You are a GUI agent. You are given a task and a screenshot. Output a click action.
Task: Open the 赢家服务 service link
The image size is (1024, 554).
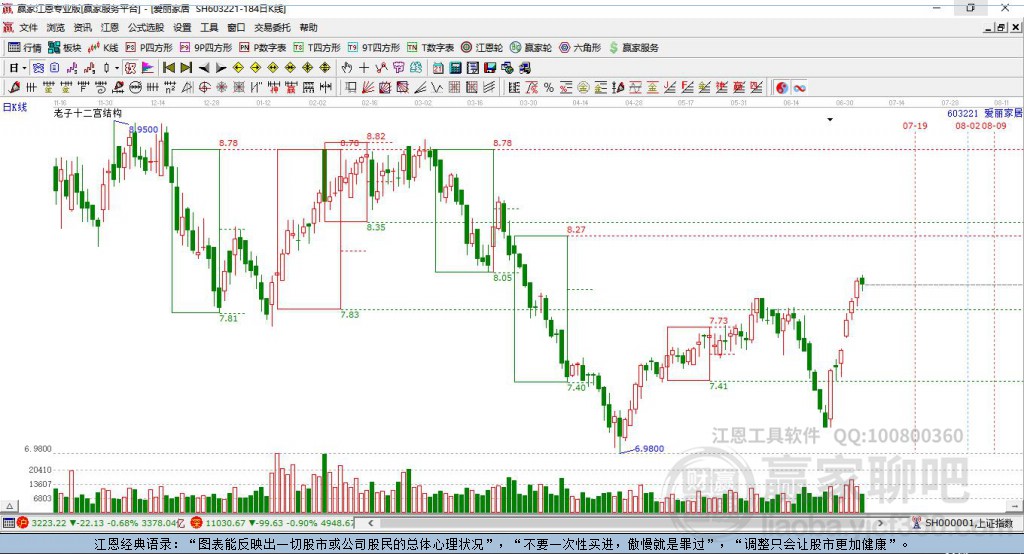633,48
